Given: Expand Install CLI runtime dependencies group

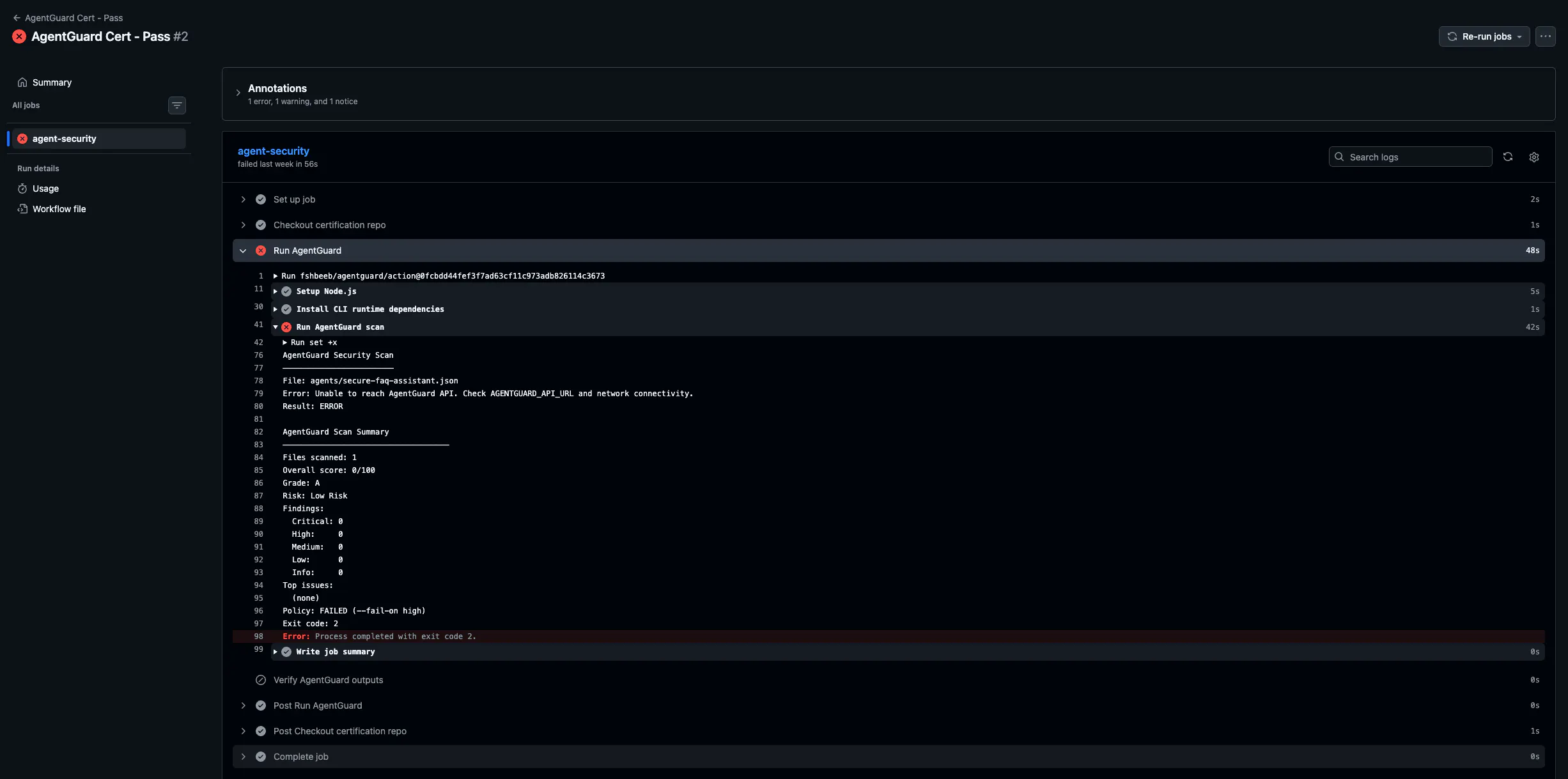Looking at the screenshot, I should (x=276, y=309).
